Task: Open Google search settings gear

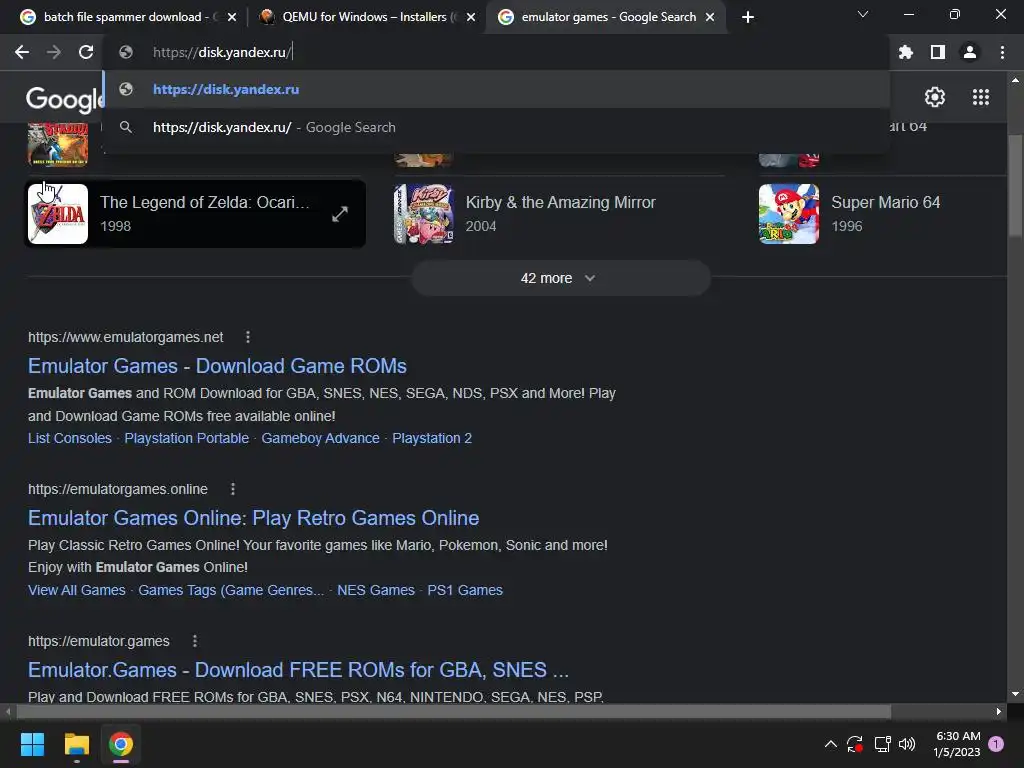Action: [x=935, y=97]
